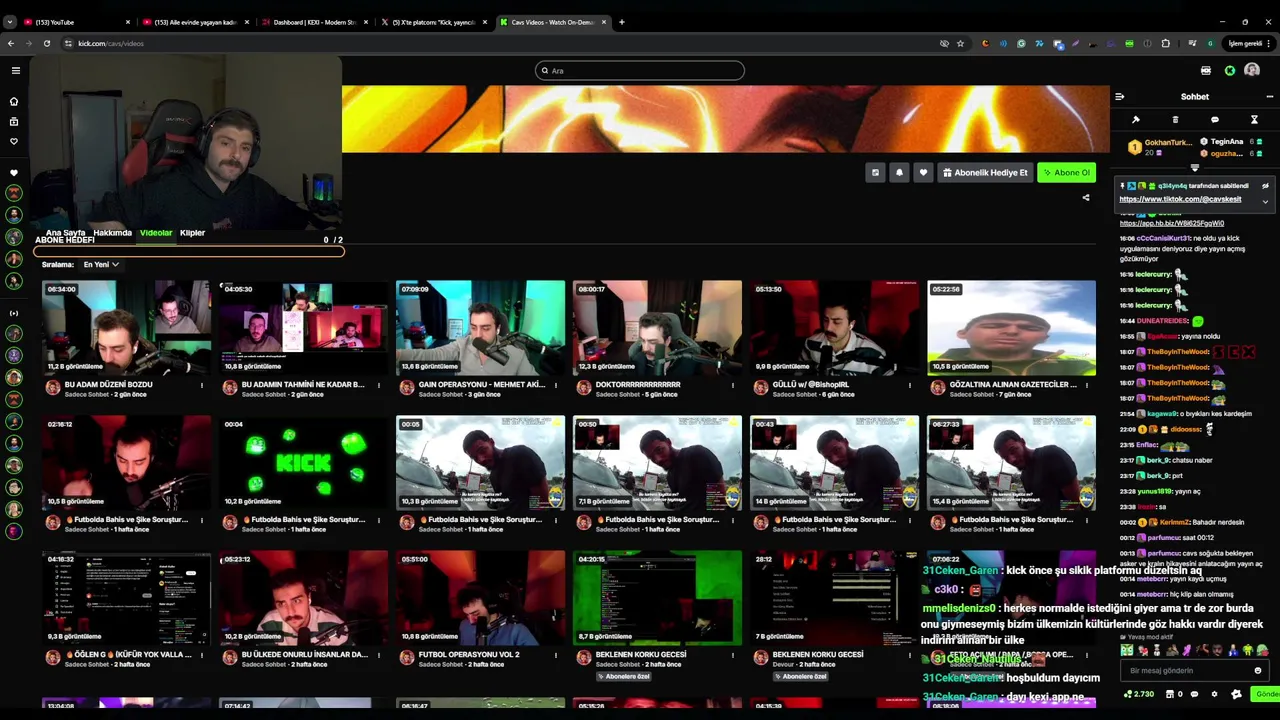The height and width of the screenshot is (720, 1280).
Task: Open the app.hb.biz link in chat
Action: 1171,223
